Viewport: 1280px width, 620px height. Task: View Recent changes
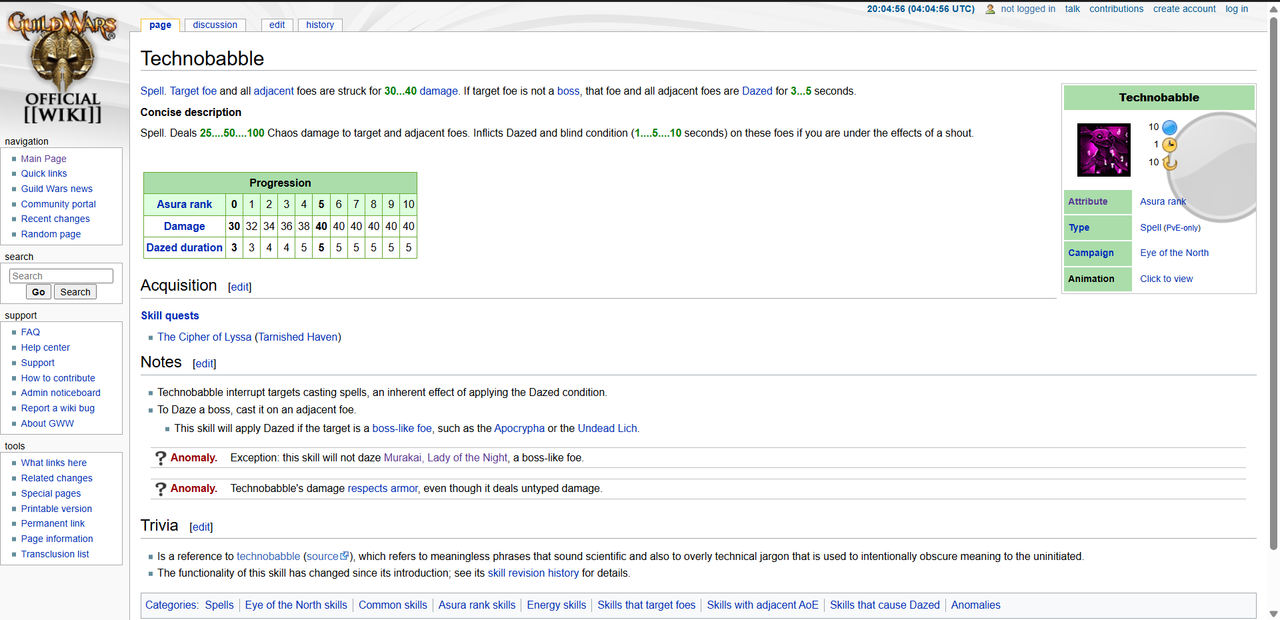[55, 219]
